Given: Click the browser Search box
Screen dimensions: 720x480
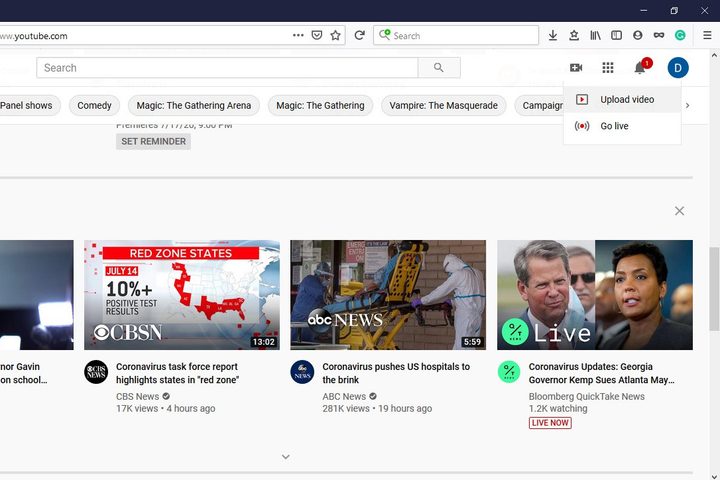Looking at the screenshot, I should pyautogui.click(x=456, y=35).
